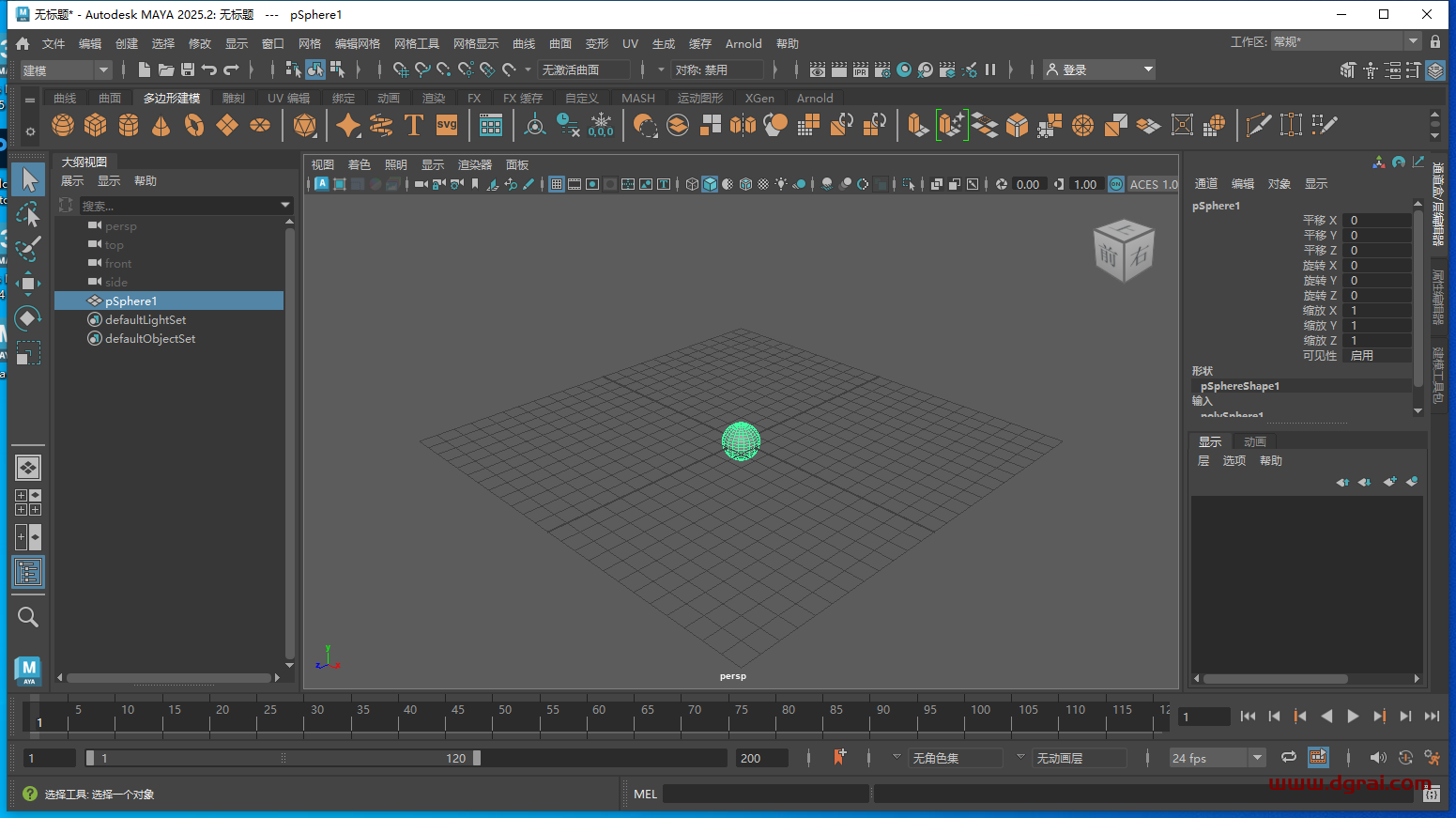Select pSphere1 in the outliner
The height and width of the screenshot is (818, 1456).
tap(130, 301)
